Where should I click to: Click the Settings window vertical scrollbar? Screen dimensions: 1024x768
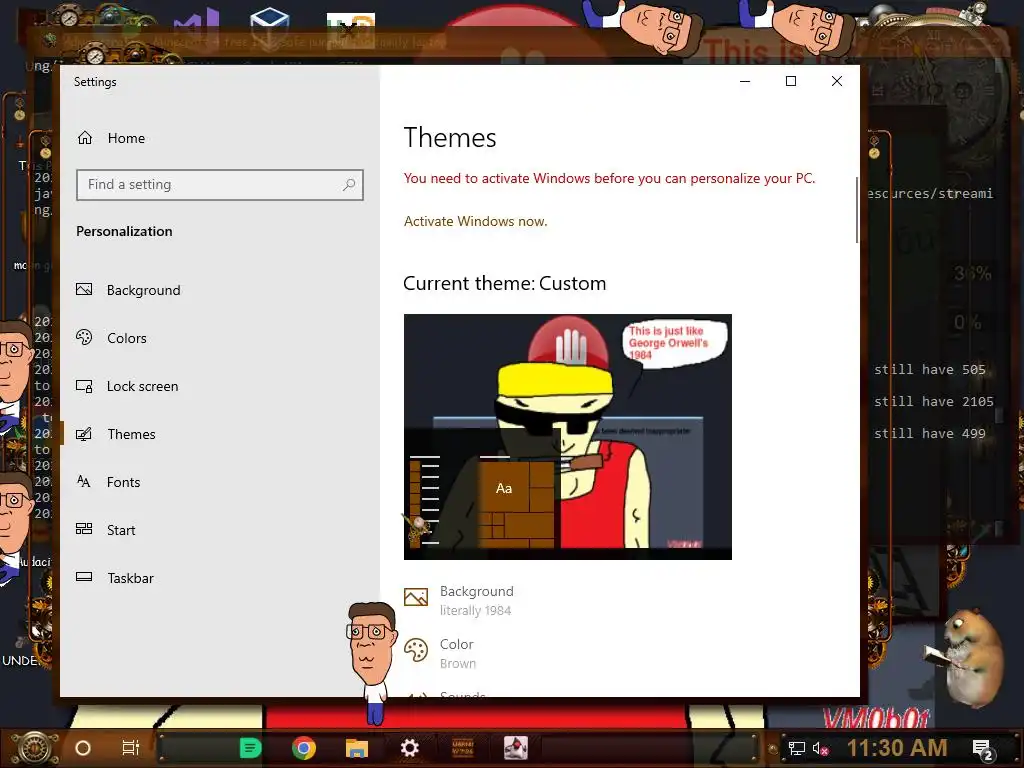coord(857,210)
